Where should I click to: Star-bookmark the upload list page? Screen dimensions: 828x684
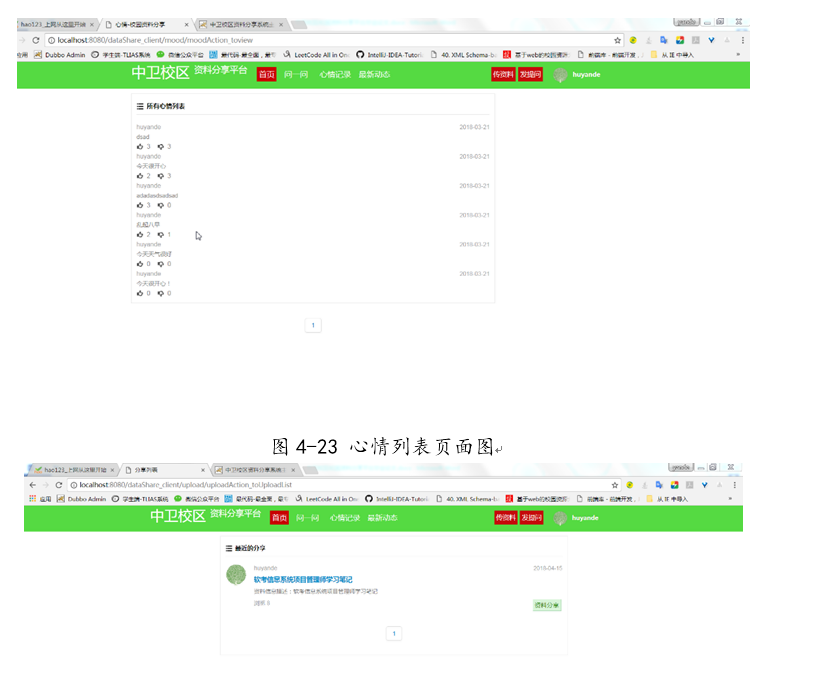[x=615, y=485]
